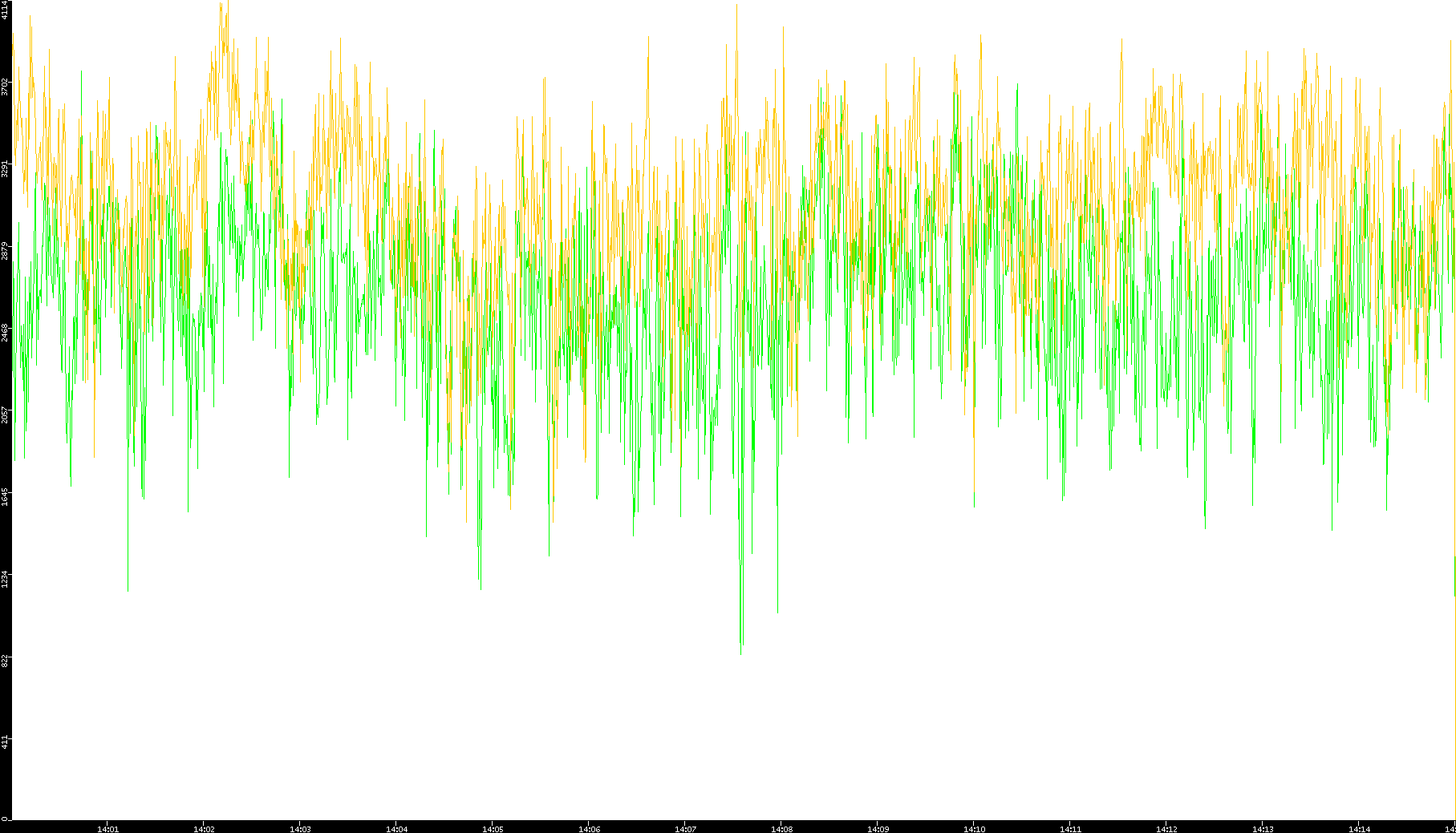The height and width of the screenshot is (833, 1456).
Task: Click the 14:08 label on the time axis
Action: point(781,829)
